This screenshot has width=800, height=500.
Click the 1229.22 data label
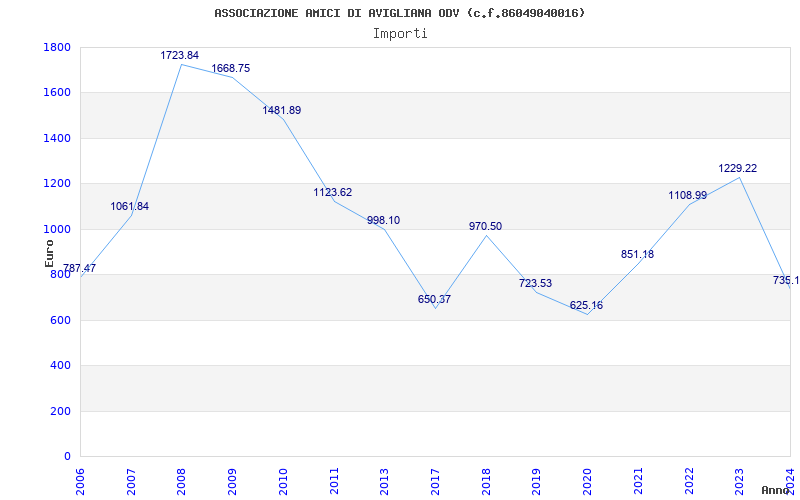point(738,169)
